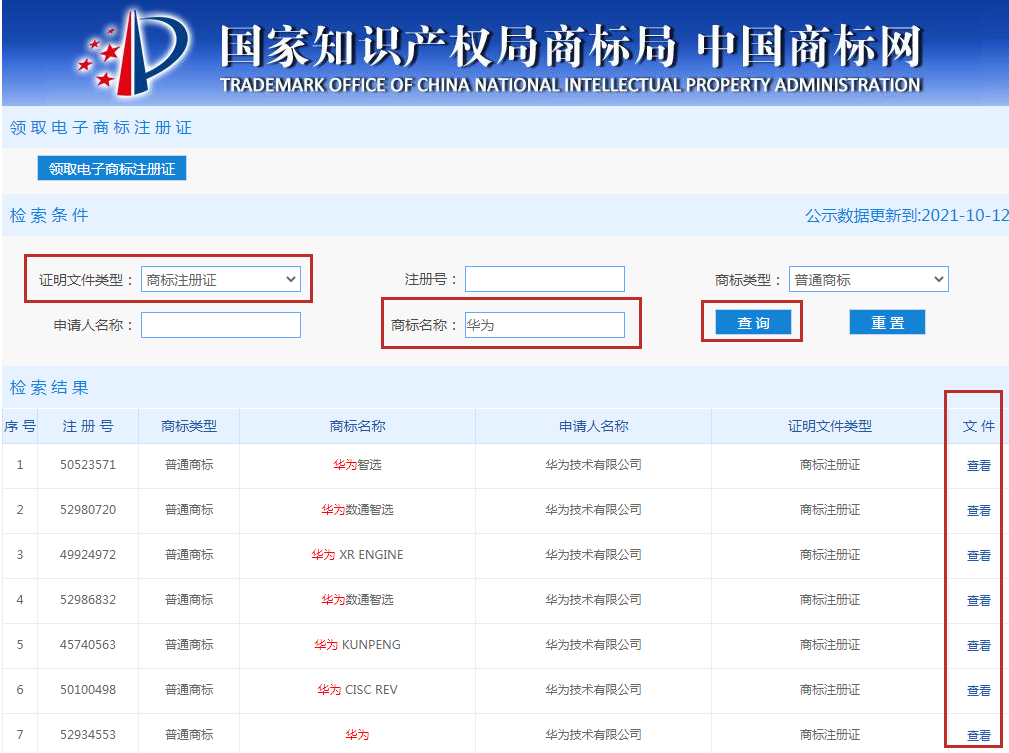Click the 领取电子商标注册证 blue button
The height and width of the screenshot is (753, 1009).
point(112,169)
